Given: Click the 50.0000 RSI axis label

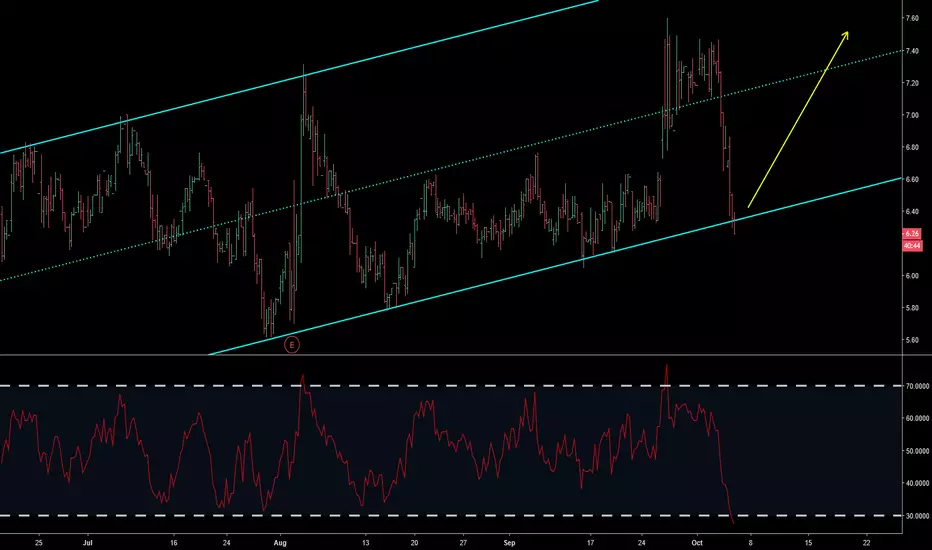Looking at the screenshot, I should 917,451.
